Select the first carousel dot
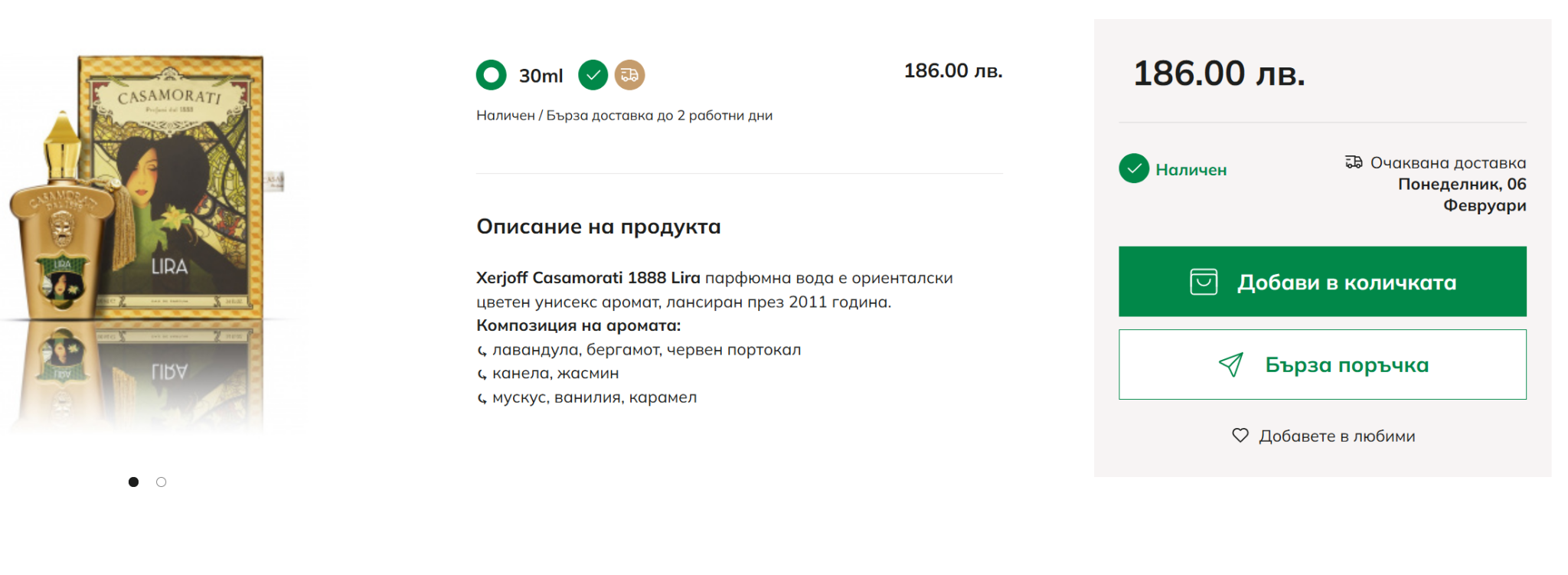The height and width of the screenshot is (575, 1568). click(x=133, y=482)
